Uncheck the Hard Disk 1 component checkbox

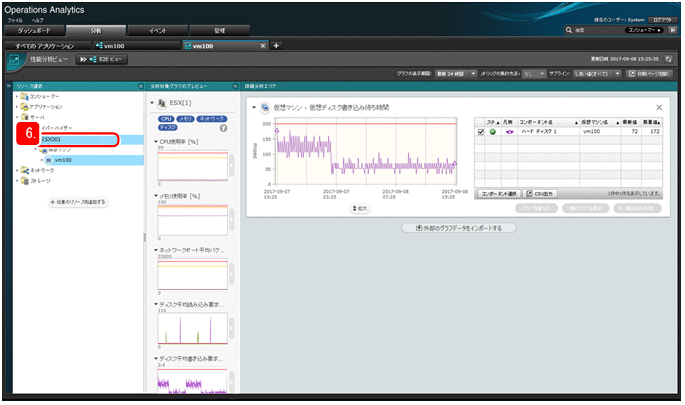[x=481, y=131]
